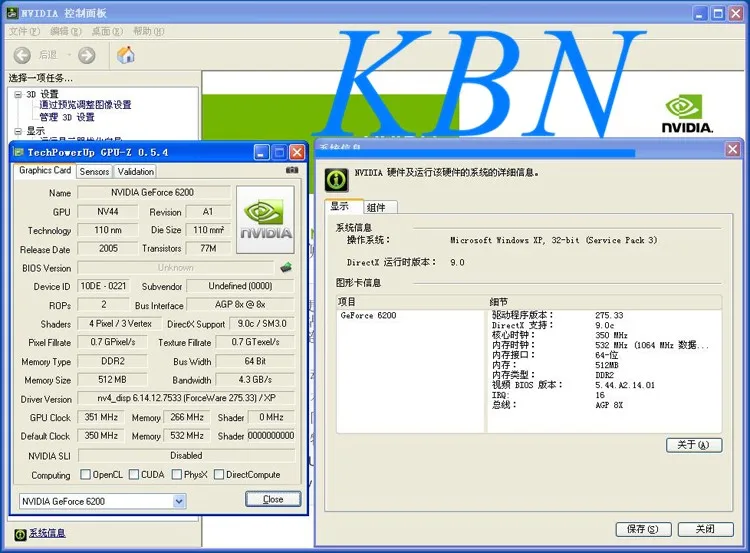This screenshot has height=553, width=750.
Task: Select 通过预览调整图像设置 tree item
Action: point(85,105)
